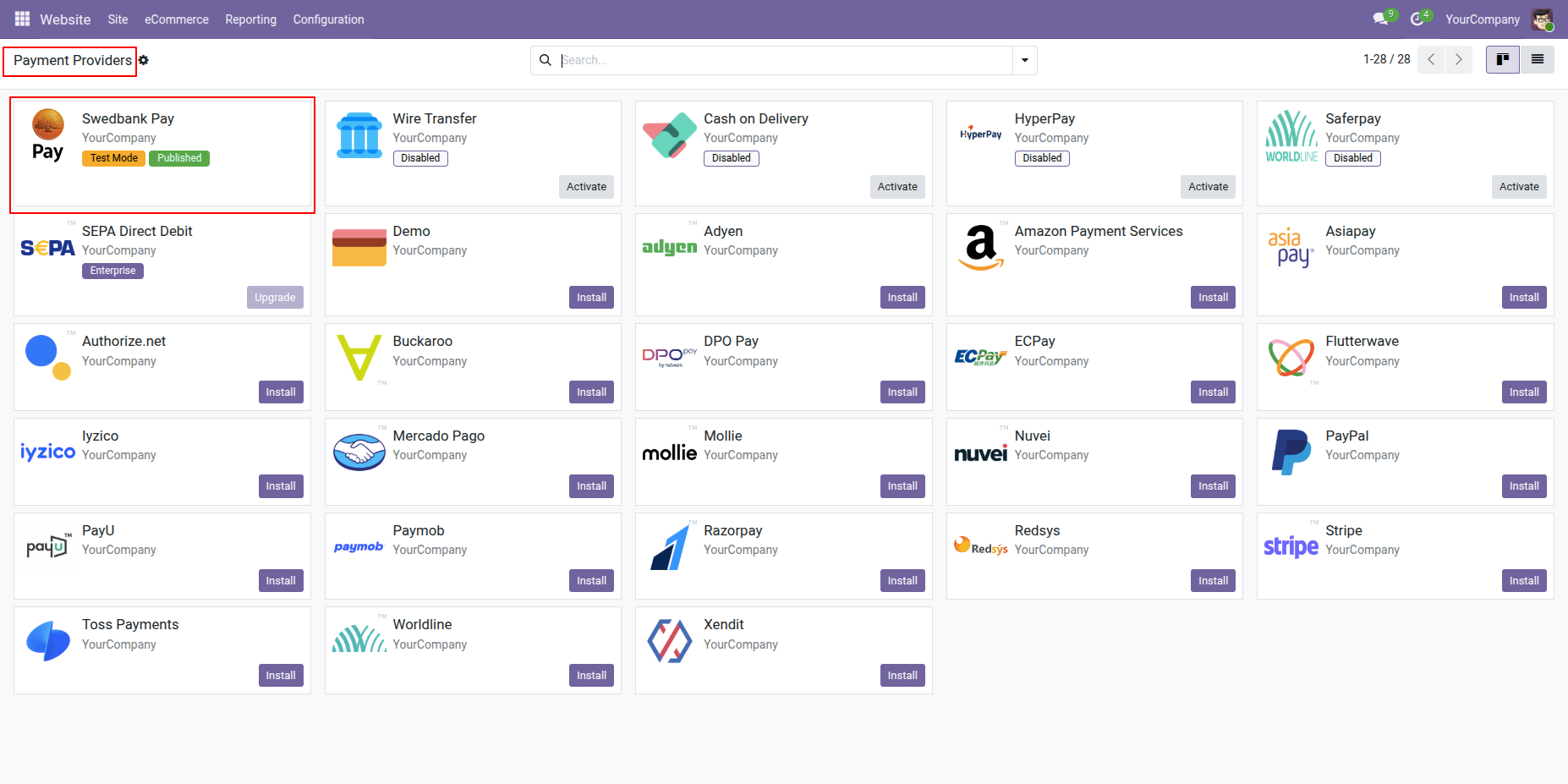The height and width of the screenshot is (784, 1568).
Task: Activate Cash on Delivery provider
Action: pos(897,187)
